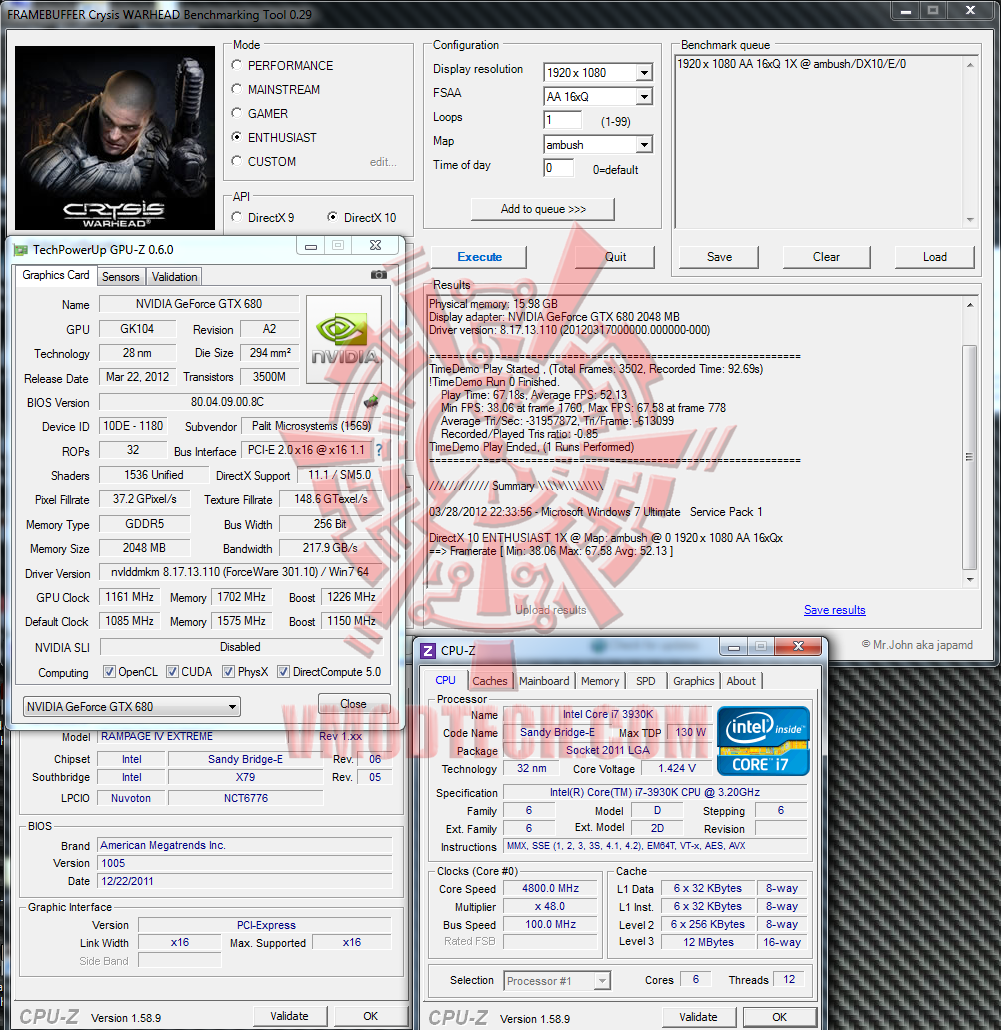Switch to the Validation tab in GPU-Z
The height and width of the screenshot is (1030, 1001).
[x=174, y=277]
